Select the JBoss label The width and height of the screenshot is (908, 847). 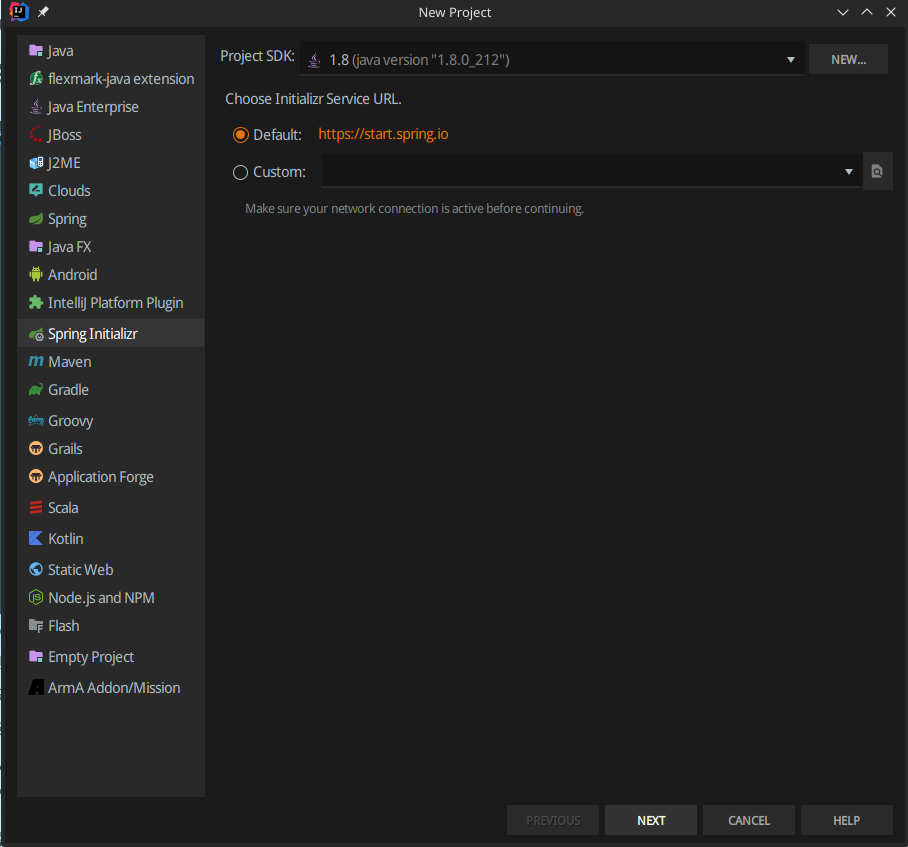click(x=64, y=135)
